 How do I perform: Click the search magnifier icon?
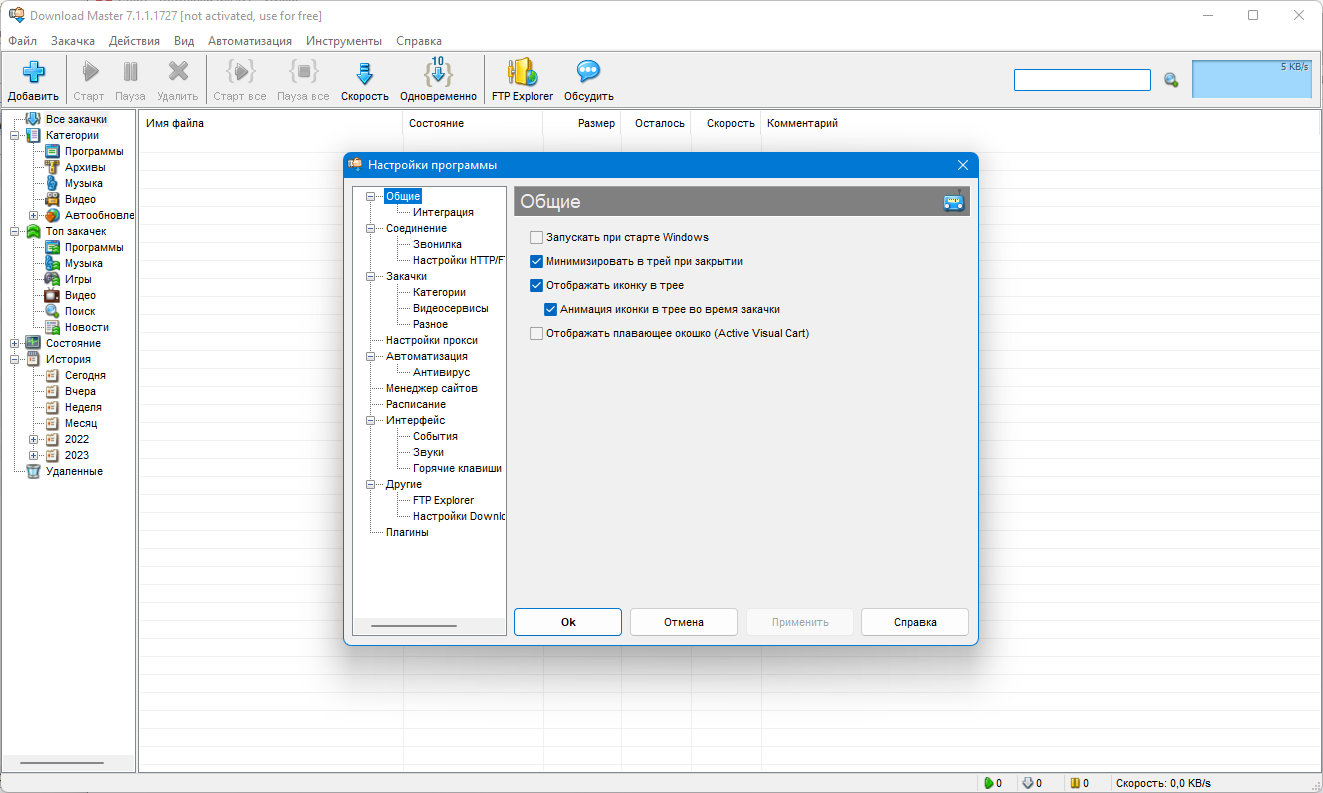coord(1171,80)
